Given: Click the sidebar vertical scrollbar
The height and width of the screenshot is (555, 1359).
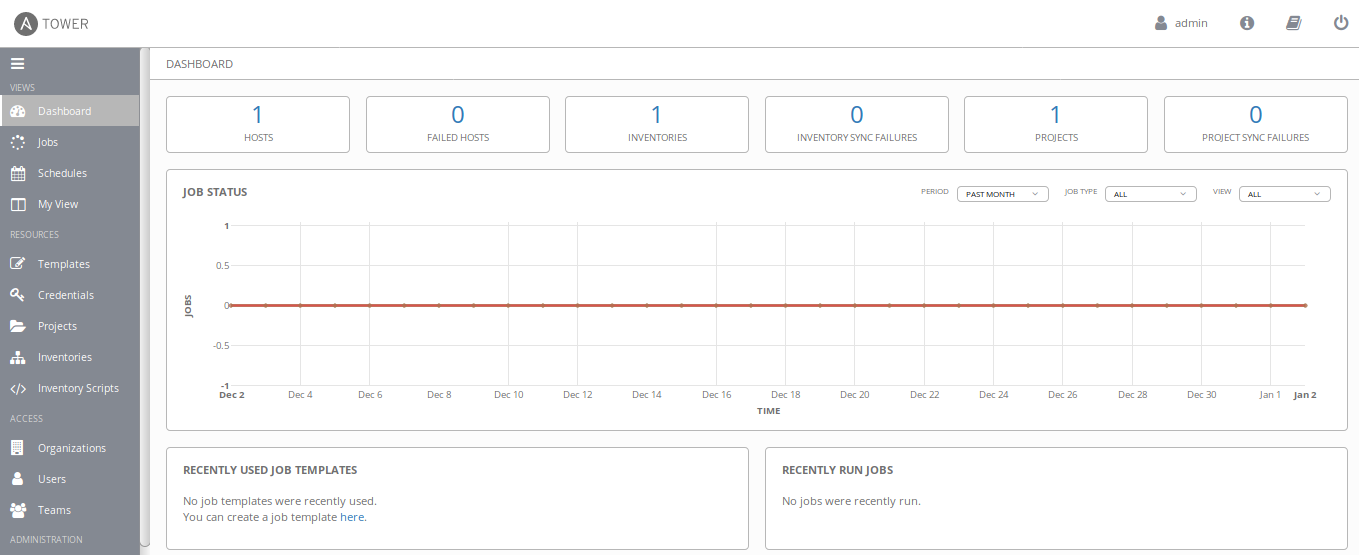Looking at the screenshot, I should [x=145, y=300].
